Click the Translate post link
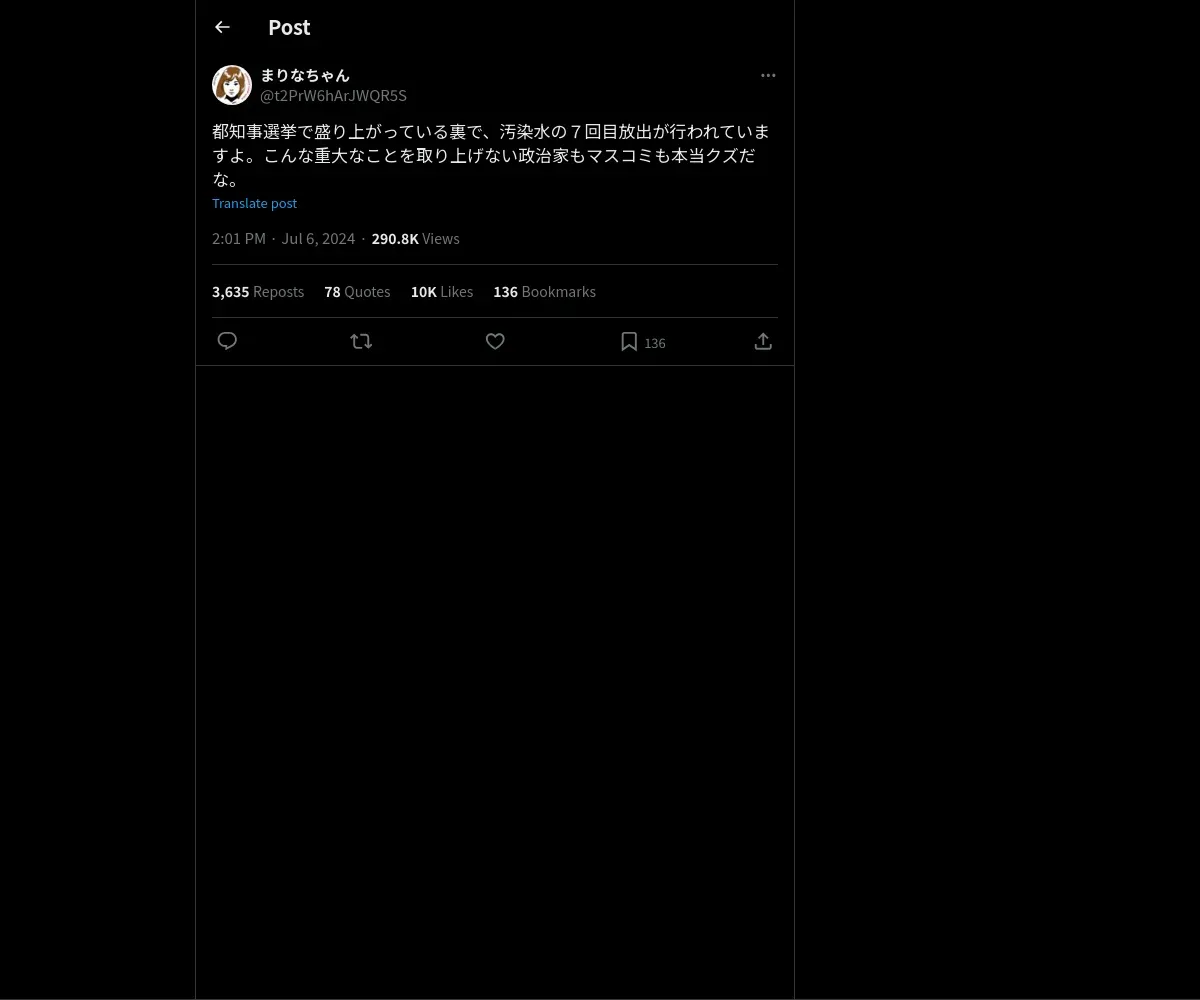 pos(254,203)
